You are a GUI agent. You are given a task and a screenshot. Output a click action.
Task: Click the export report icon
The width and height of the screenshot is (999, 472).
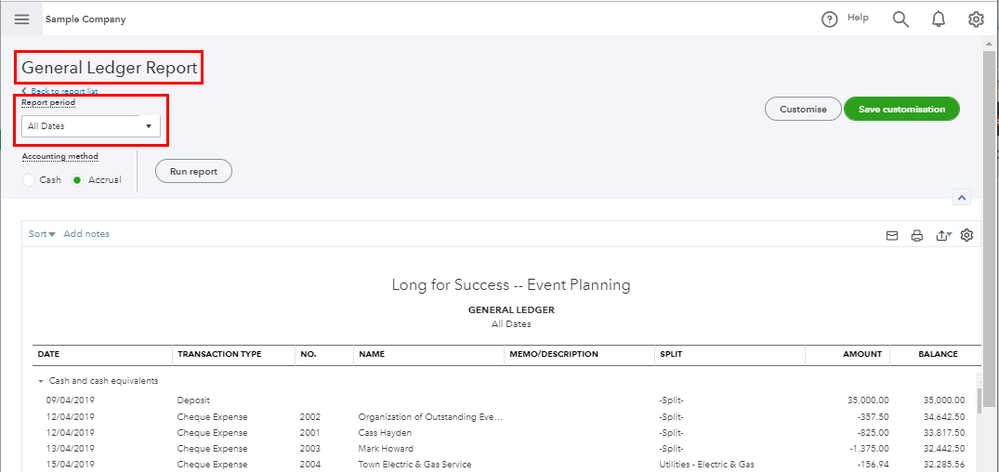click(942, 236)
